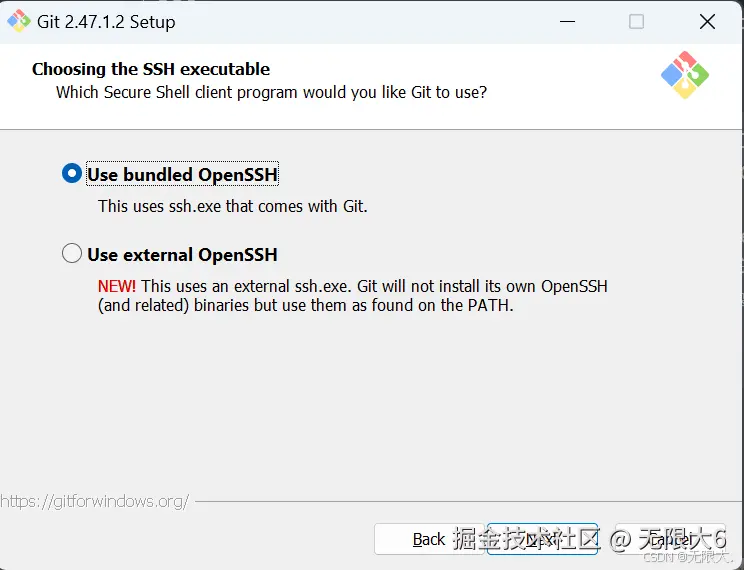The height and width of the screenshot is (570, 744).
Task: Select the Use external OpenSSH radio button
Action: pos(72,254)
